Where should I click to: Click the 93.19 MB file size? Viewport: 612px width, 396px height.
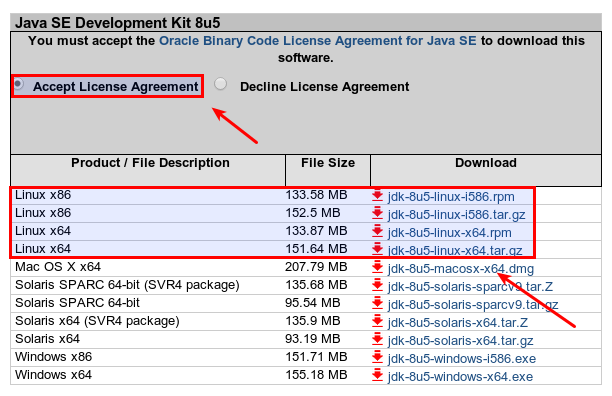[313, 339]
